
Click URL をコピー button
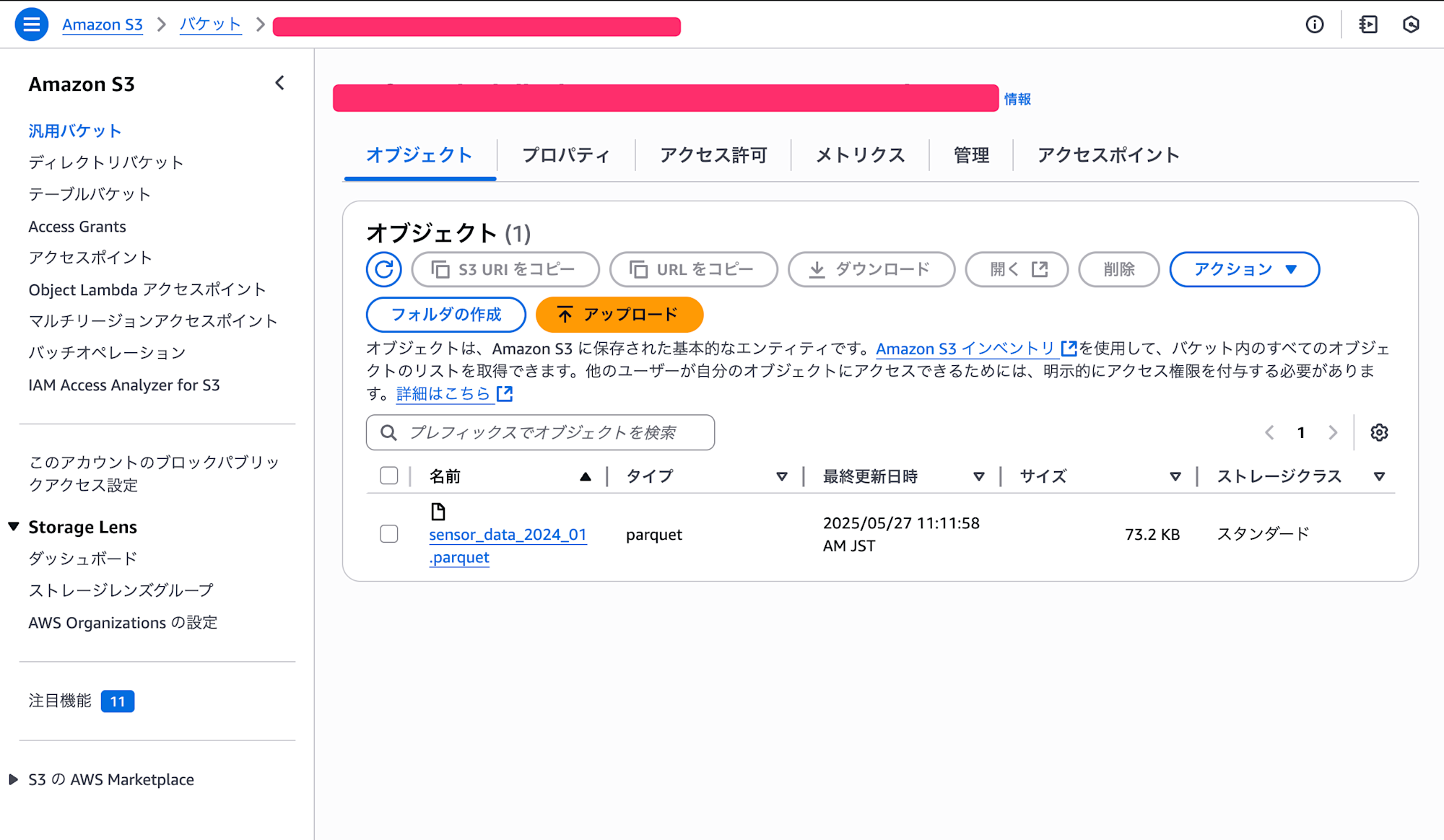[x=693, y=269]
